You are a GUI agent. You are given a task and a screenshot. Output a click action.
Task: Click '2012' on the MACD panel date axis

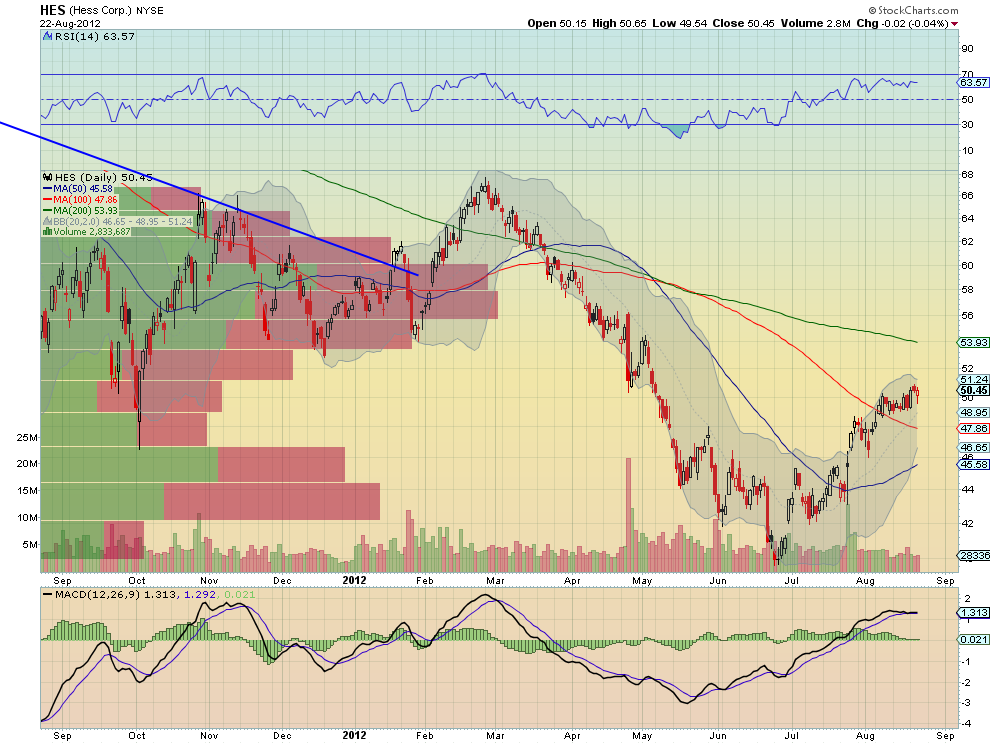coord(354,735)
